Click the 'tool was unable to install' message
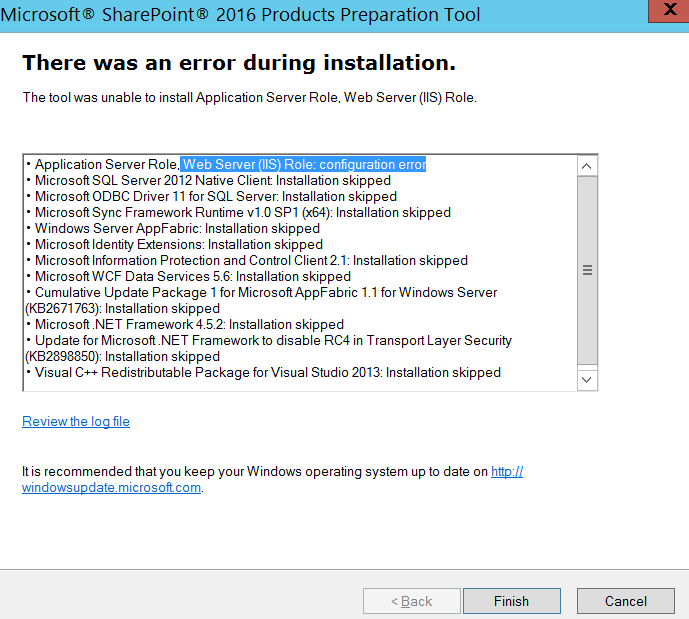 [x=250, y=97]
